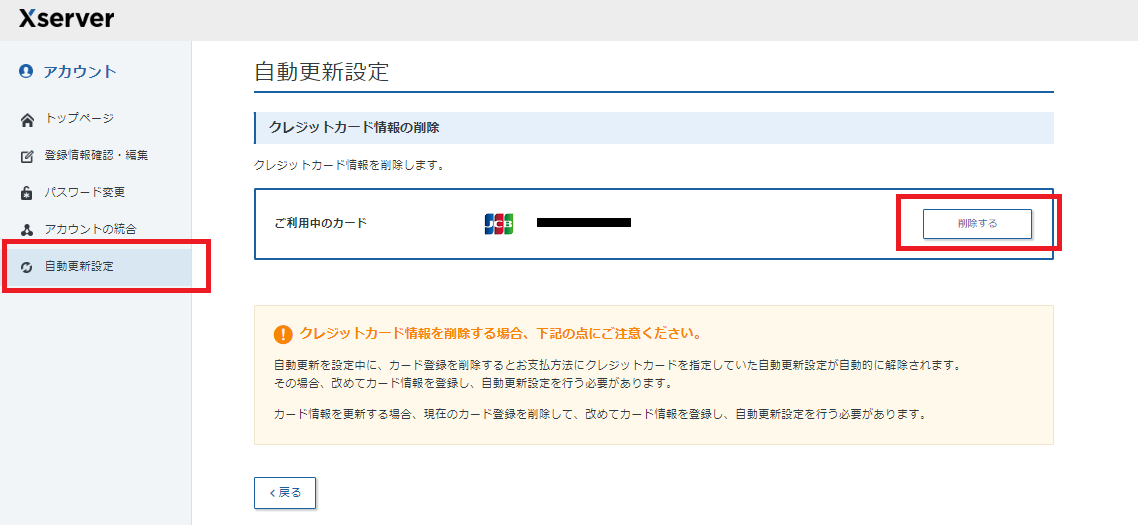Select 自動更新設定 sidebar item

[x=79, y=266]
